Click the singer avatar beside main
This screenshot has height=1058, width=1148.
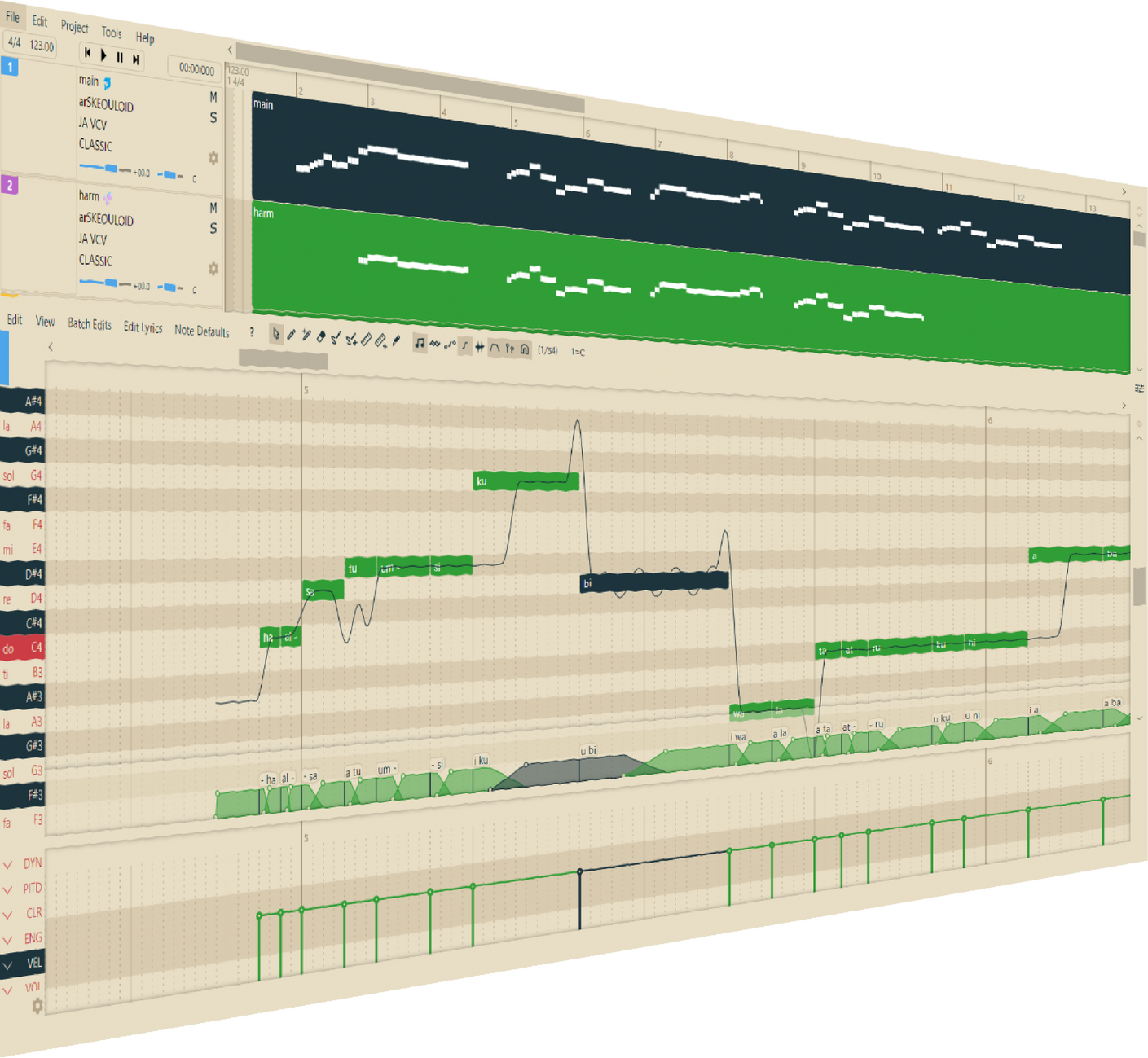click(107, 83)
